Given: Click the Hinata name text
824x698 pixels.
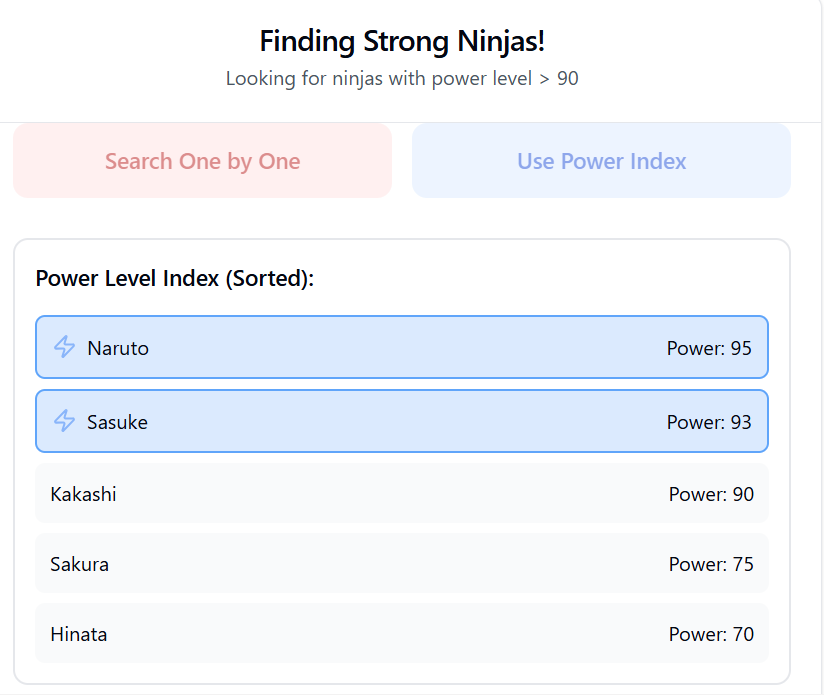Looking at the screenshot, I should coord(79,634).
